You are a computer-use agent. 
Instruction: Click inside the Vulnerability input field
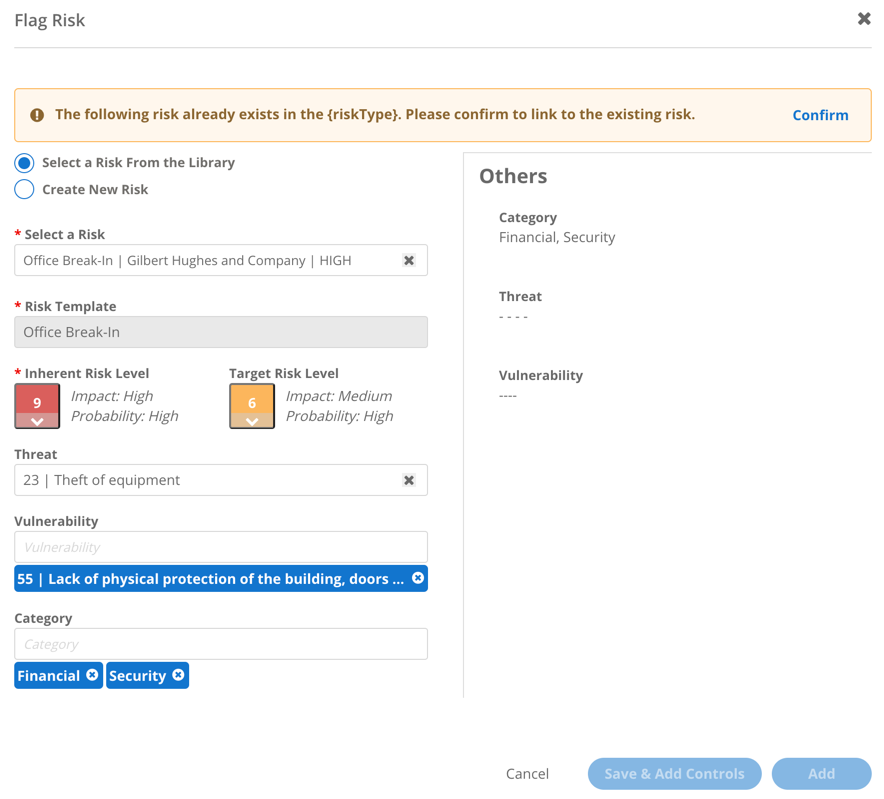coord(200,547)
